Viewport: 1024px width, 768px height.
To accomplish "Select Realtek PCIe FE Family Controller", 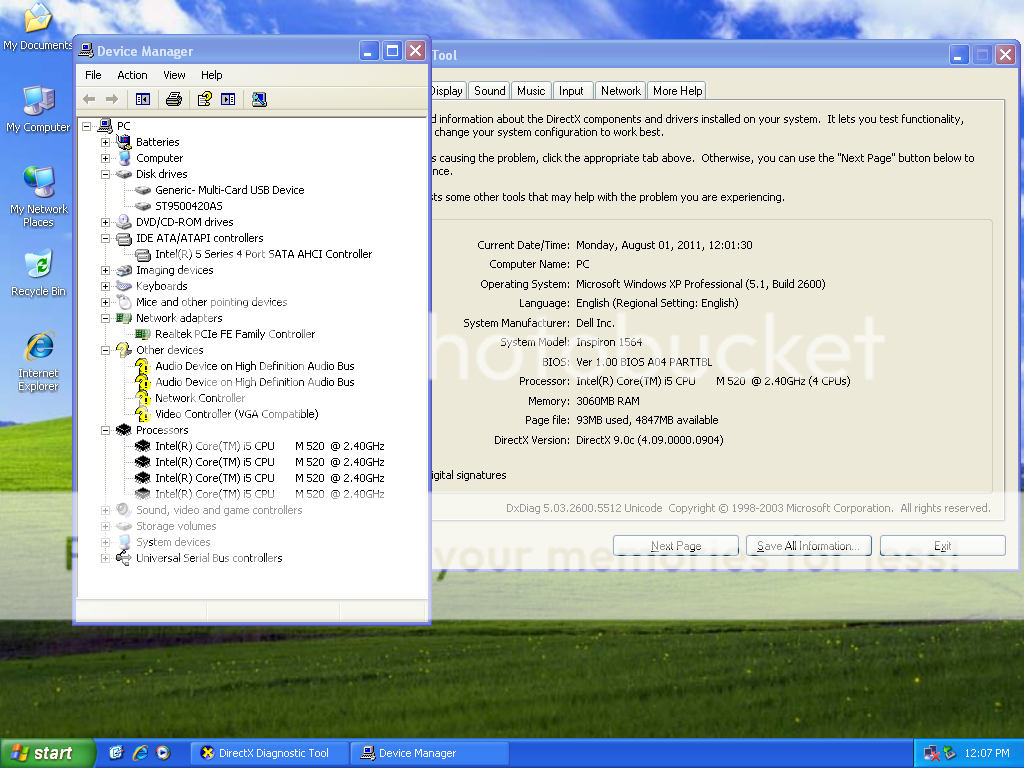I will [x=235, y=334].
